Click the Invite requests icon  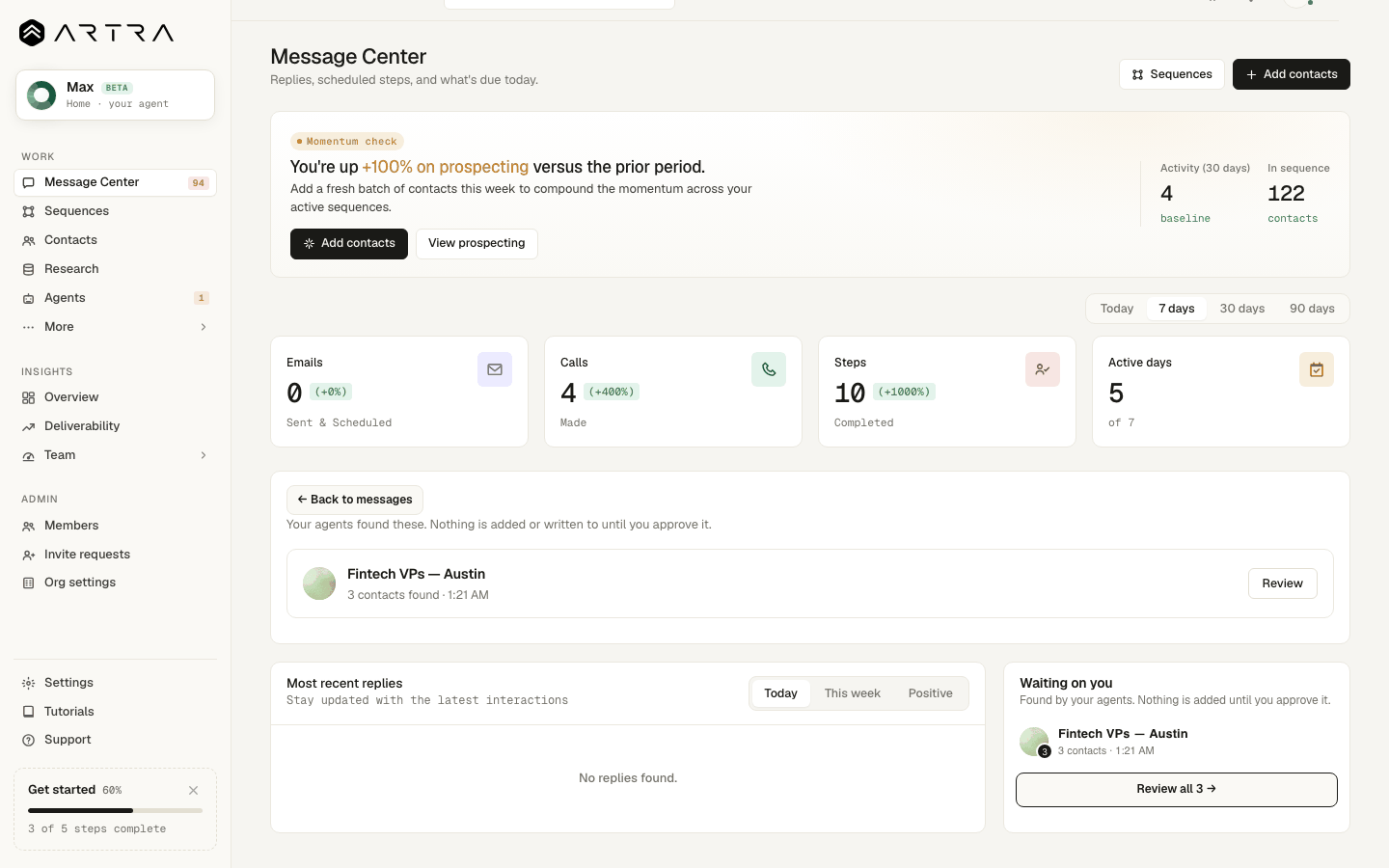point(29,555)
